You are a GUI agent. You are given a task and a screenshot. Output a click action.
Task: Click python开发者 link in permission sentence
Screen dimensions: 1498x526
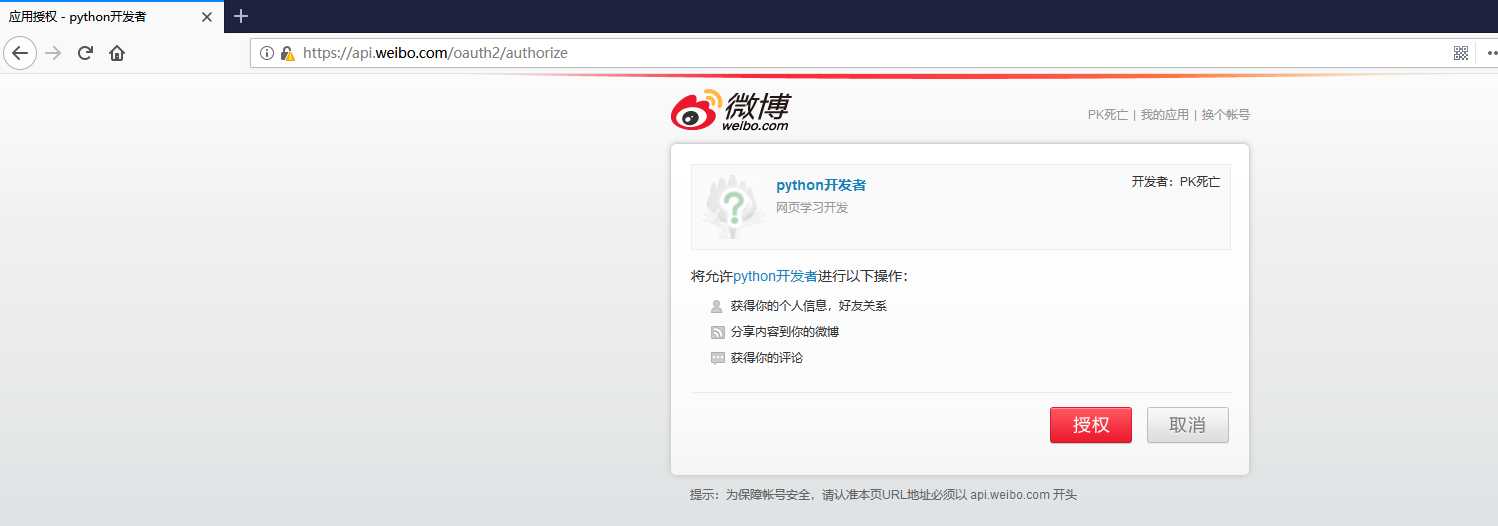coord(775,276)
